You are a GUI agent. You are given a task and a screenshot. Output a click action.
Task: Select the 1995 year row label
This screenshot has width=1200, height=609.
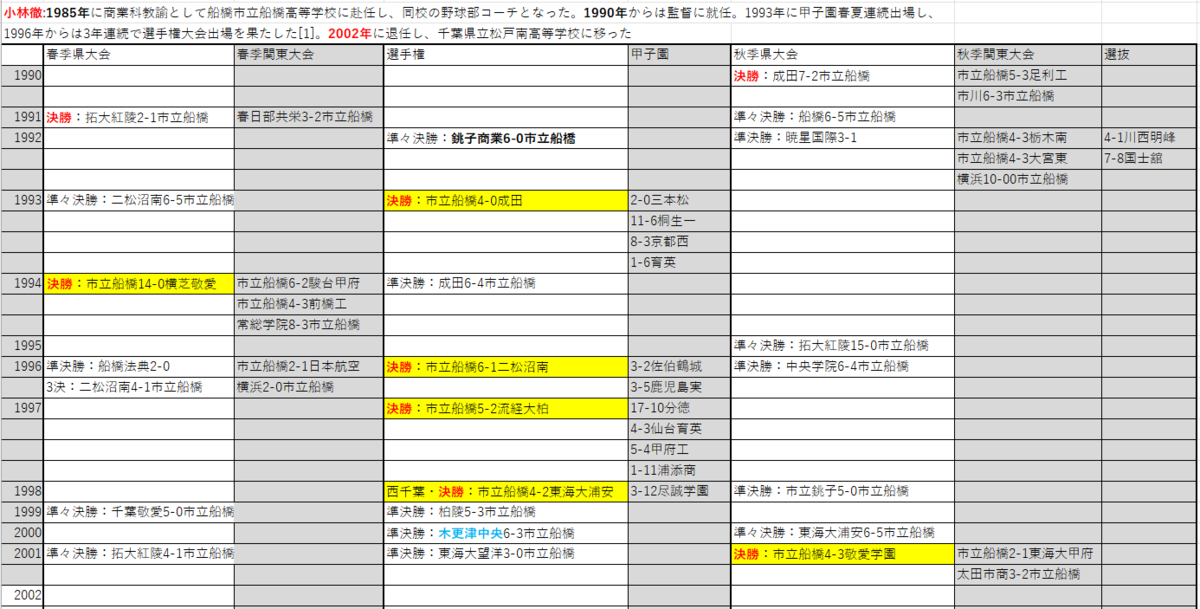tap(22, 346)
